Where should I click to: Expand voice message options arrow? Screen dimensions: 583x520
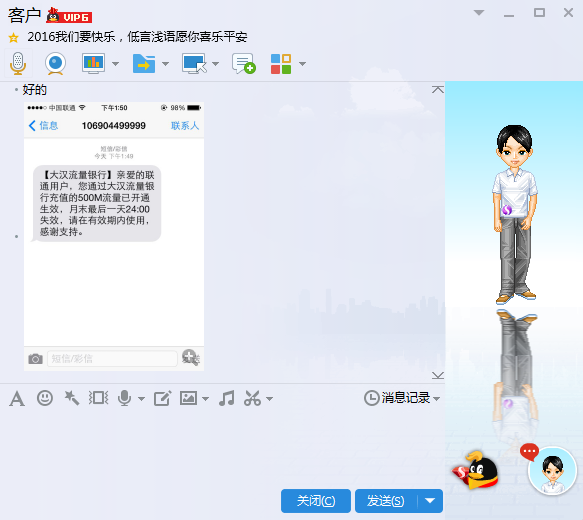coord(141,399)
